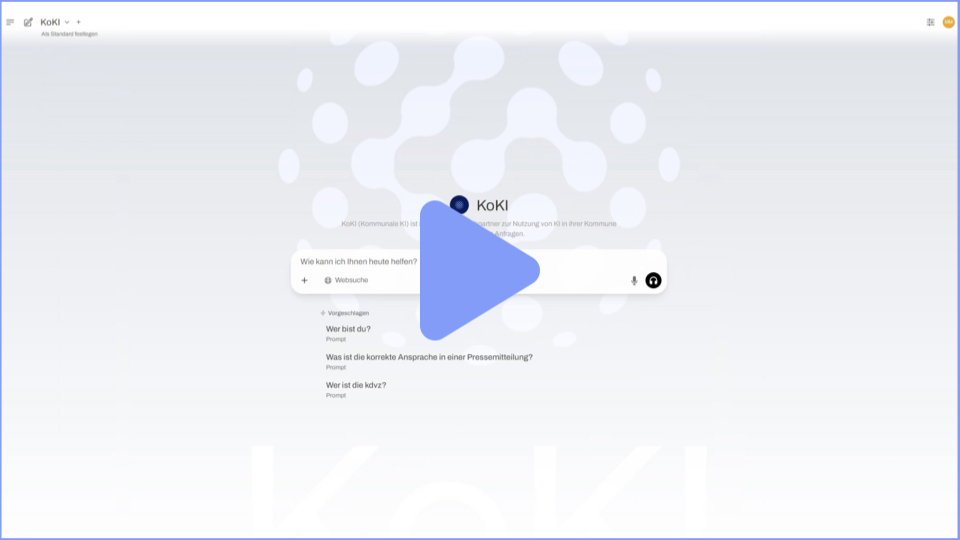Click the KoKI name in the top bar
Screen dimensions: 960x540
point(50,22)
